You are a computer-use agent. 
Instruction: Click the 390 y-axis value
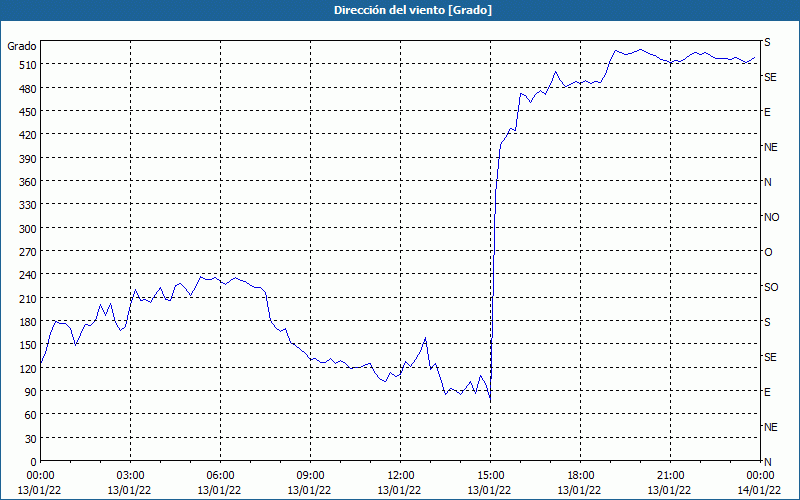[x=28, y=159]
